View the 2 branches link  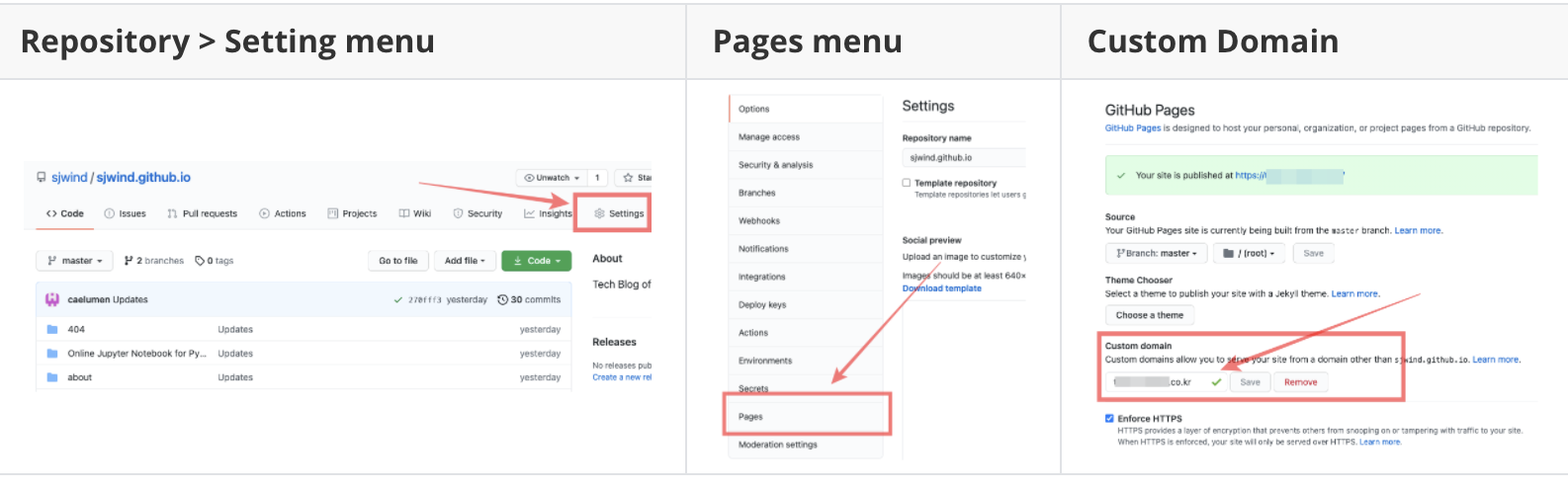click(154, 261)
